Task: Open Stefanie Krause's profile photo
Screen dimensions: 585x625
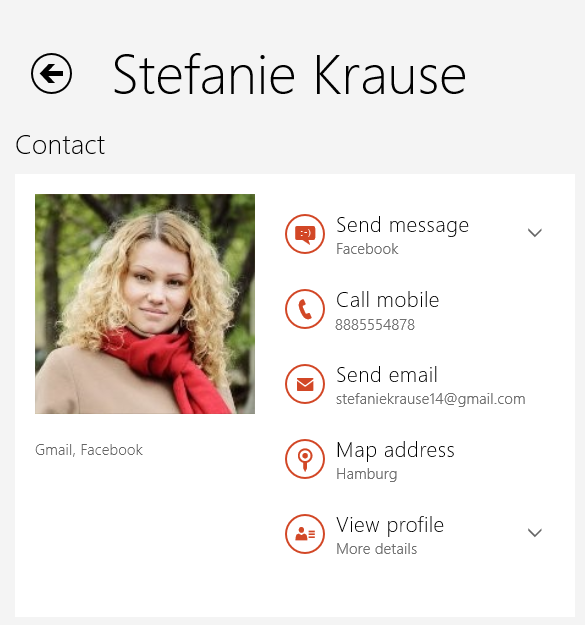Action: pyautogui.click(x=145, y=304)
